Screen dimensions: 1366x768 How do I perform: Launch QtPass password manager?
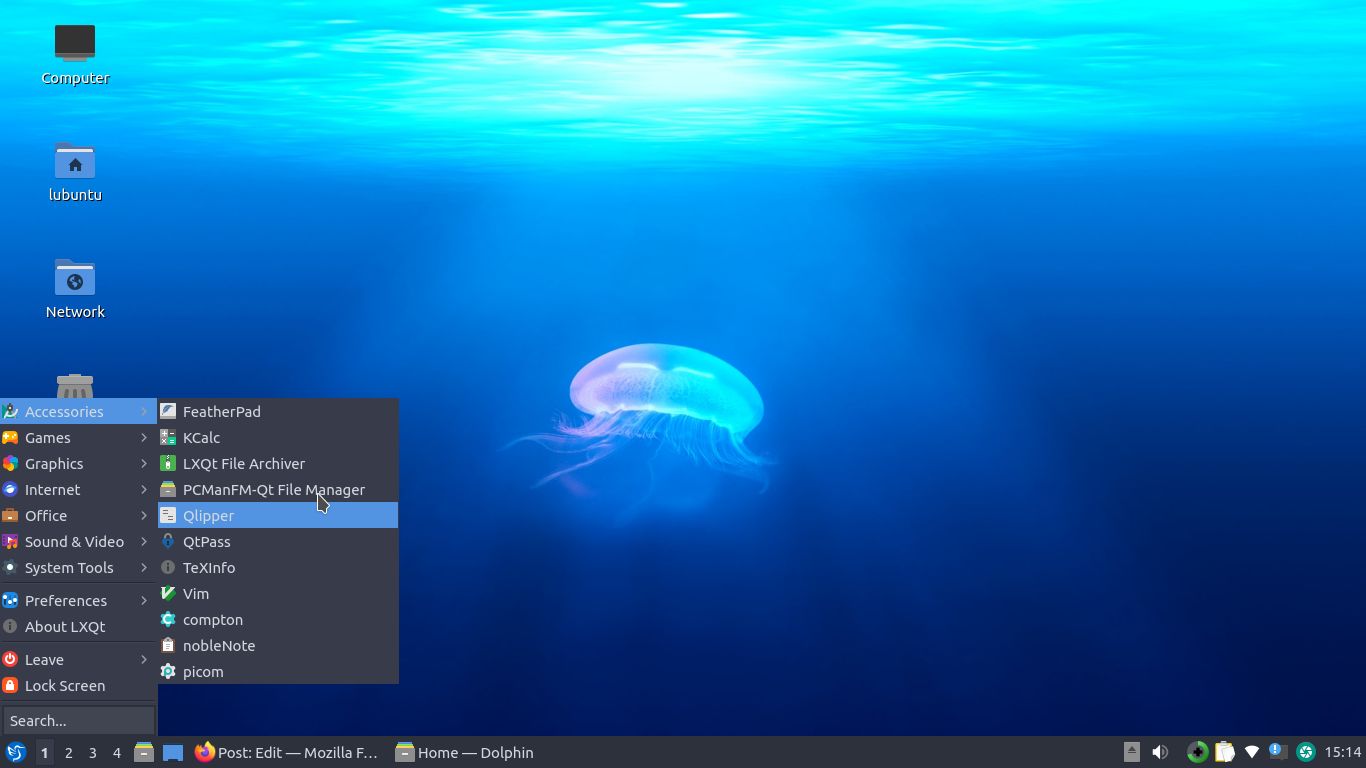(x=278, y=541)
